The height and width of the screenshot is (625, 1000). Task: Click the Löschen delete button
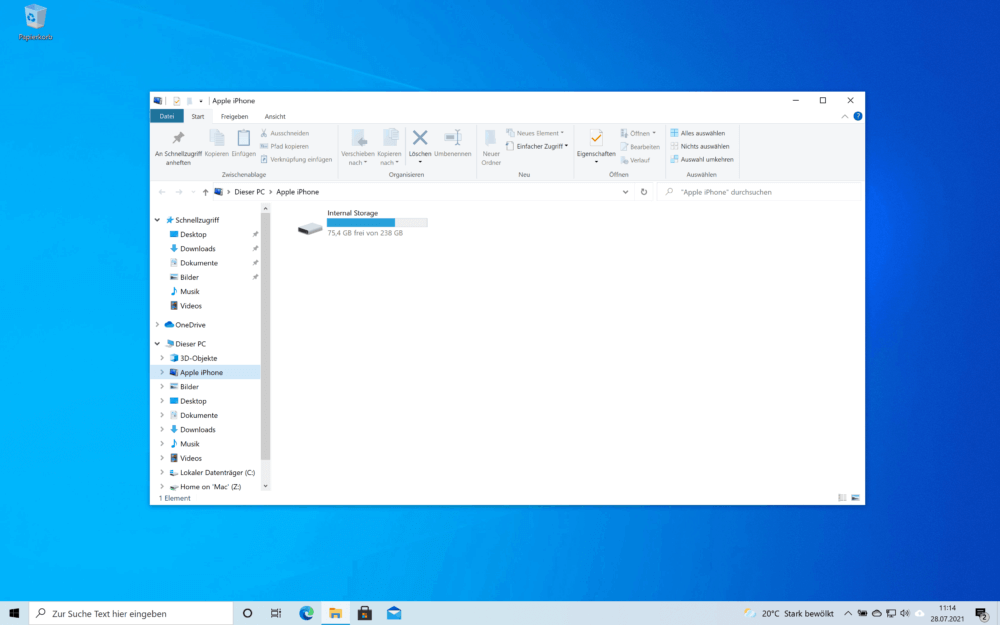click(420, 147)
